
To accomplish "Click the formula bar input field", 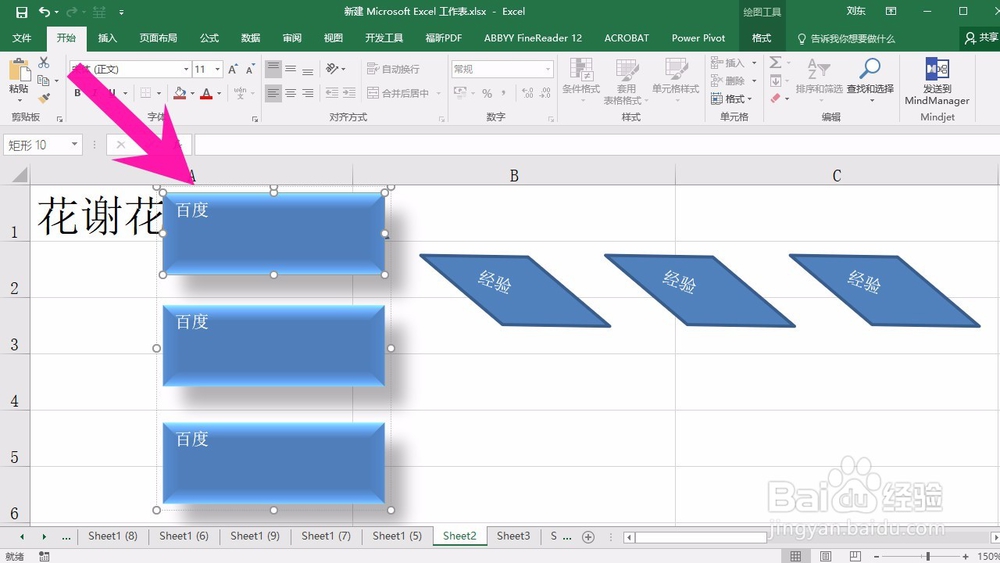I will 596,145.
